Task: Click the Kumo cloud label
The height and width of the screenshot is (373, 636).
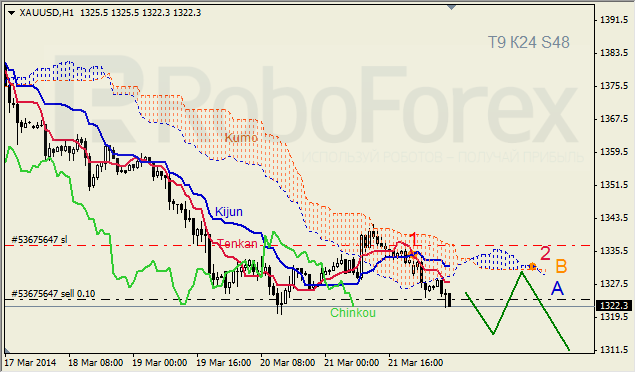Action: click(241, 138)
